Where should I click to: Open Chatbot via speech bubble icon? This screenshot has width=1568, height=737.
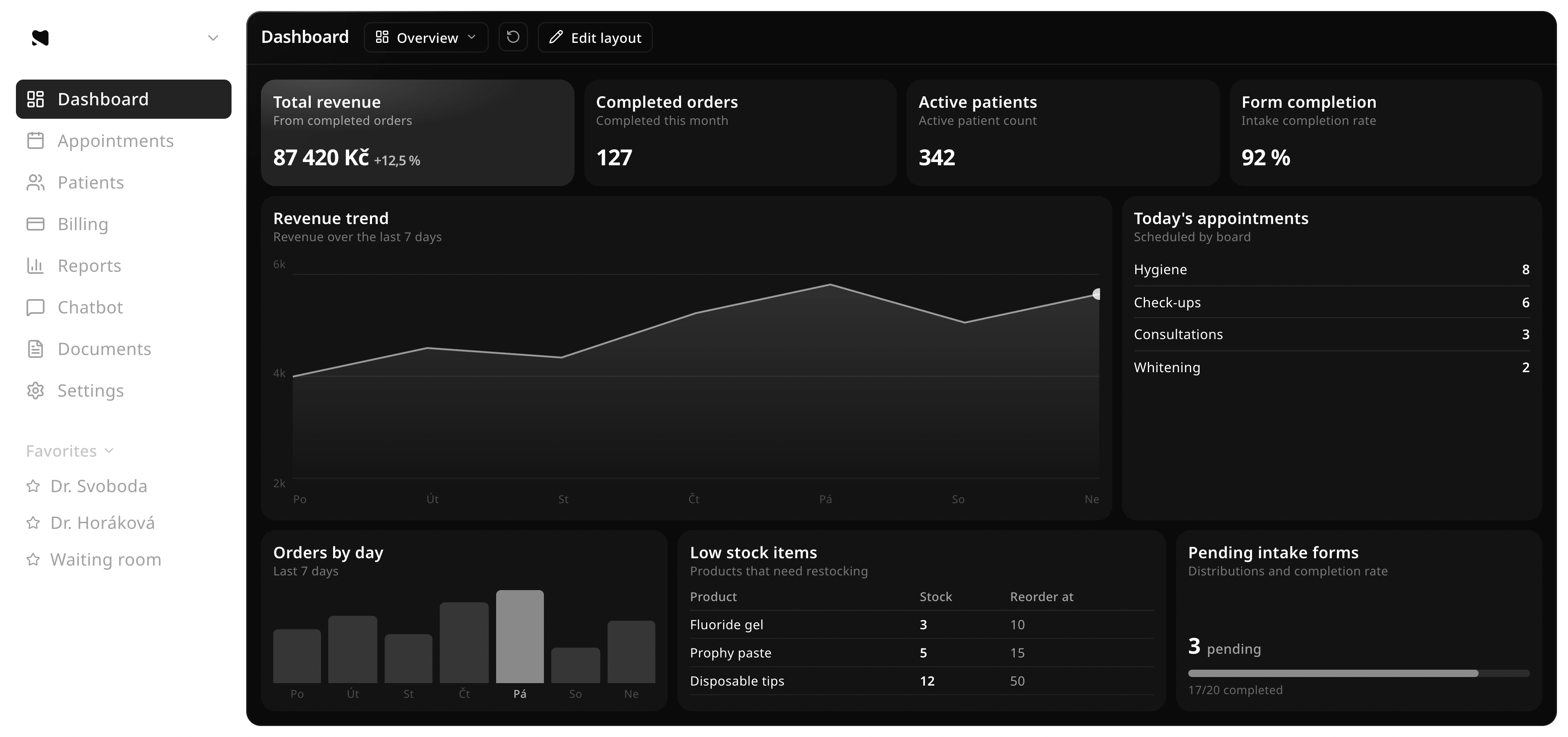point(35,307)
